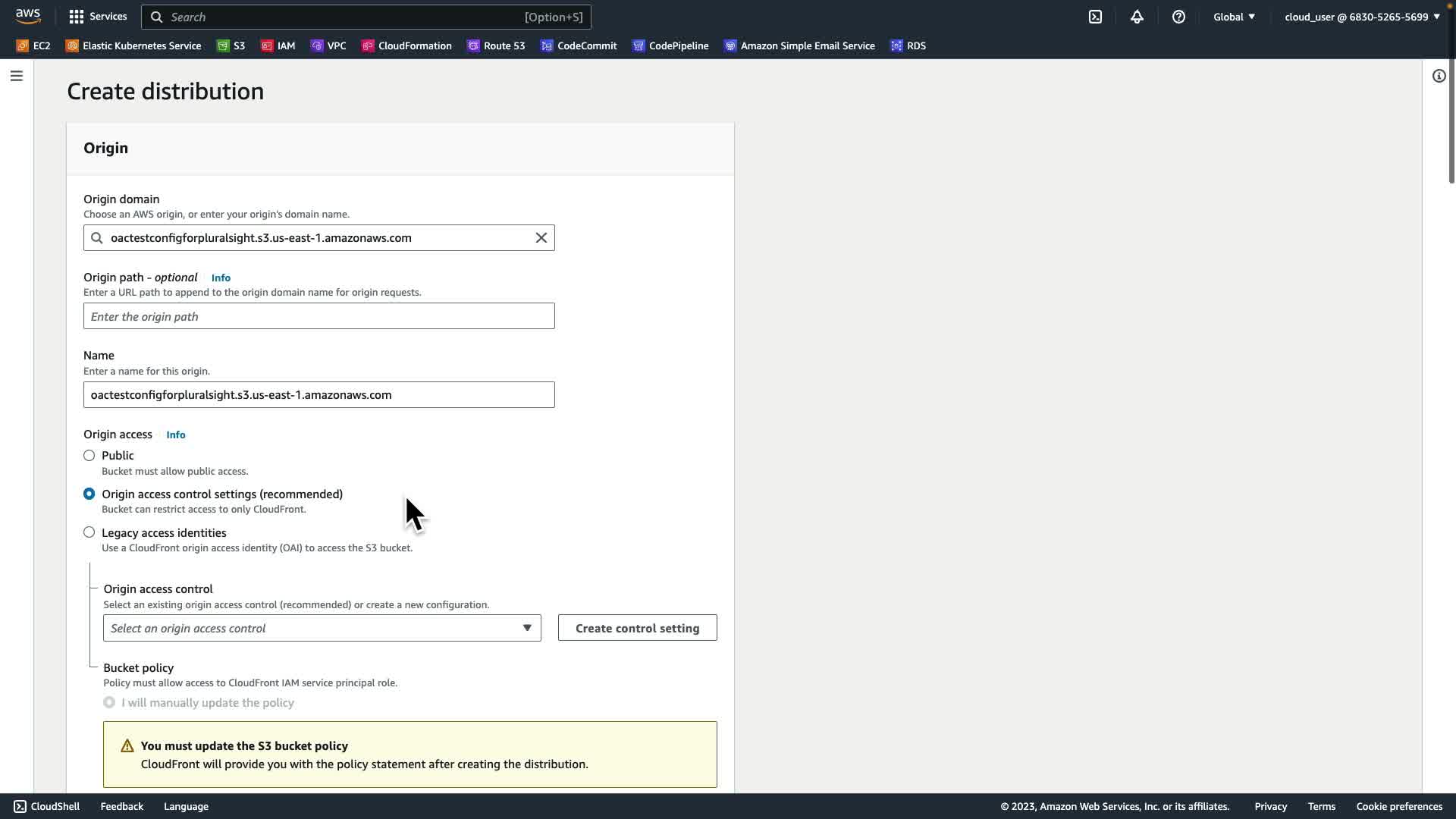Open EC2 shortcut in favorites bar
1456x819 pixels.
tap(33, 45)
